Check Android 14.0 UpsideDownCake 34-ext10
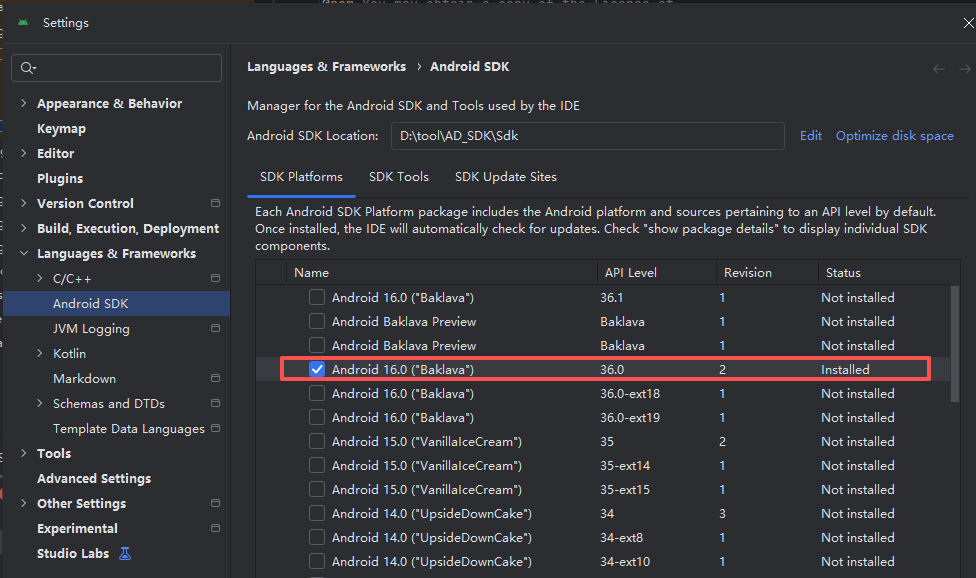The image size is (976, 578). [317, 561]
